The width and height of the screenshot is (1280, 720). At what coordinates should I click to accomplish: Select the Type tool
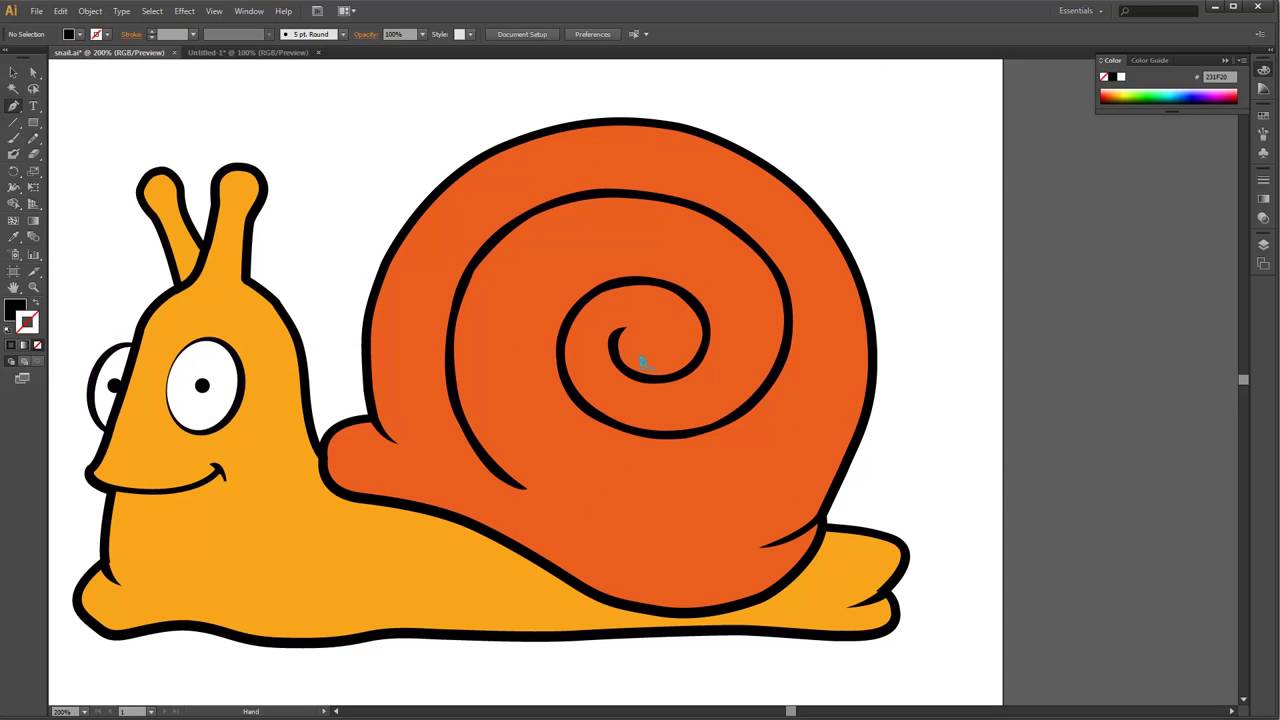pyautogui.click(x=33, y=105)
